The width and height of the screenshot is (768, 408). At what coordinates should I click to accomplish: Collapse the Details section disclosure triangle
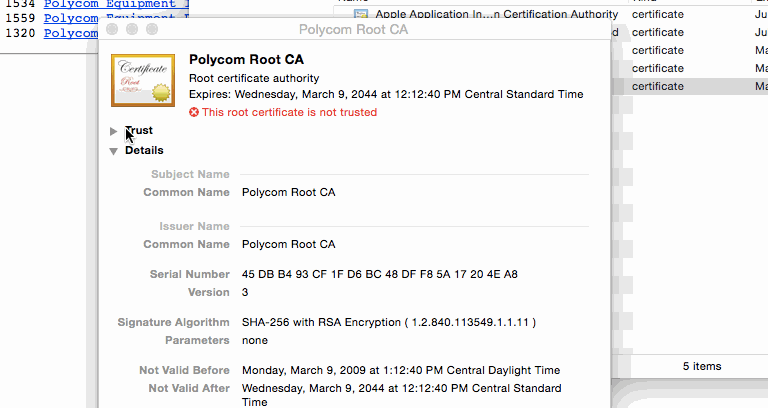114,151
